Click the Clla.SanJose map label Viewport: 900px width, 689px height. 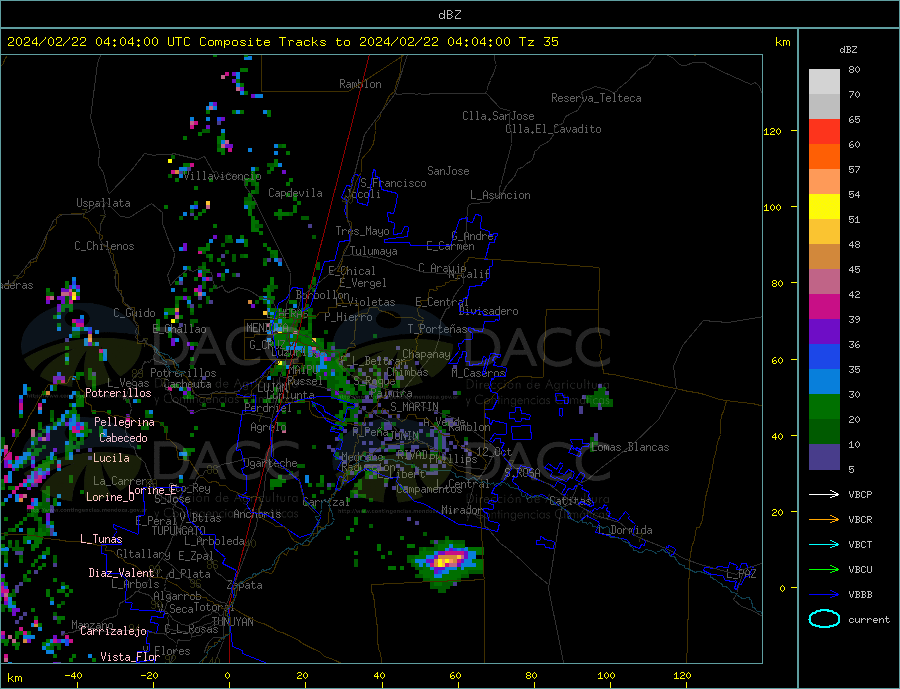[x=498, y=116]
